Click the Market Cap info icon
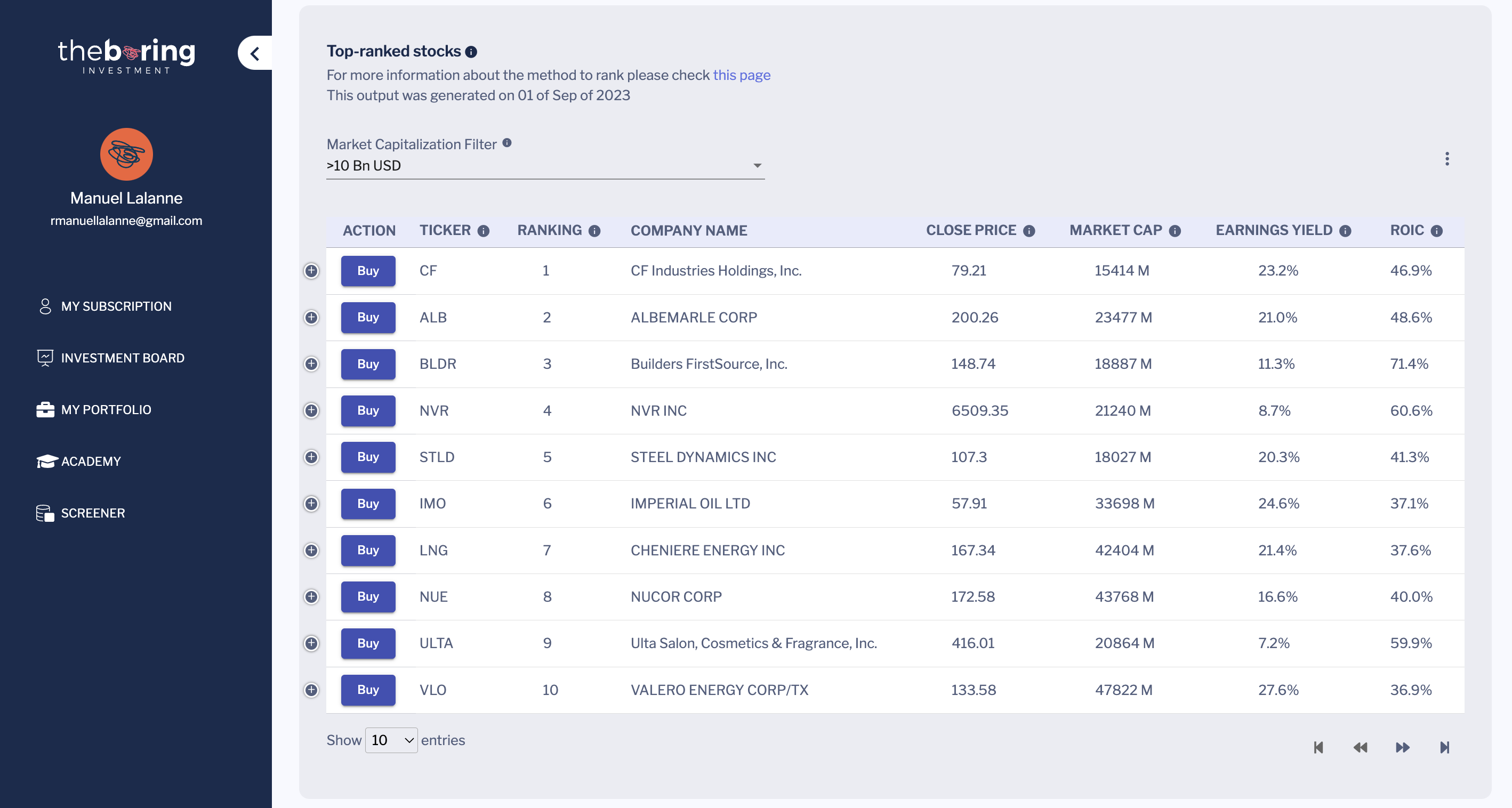This screenshot has width=1512, height=808. coord(1175,231)
